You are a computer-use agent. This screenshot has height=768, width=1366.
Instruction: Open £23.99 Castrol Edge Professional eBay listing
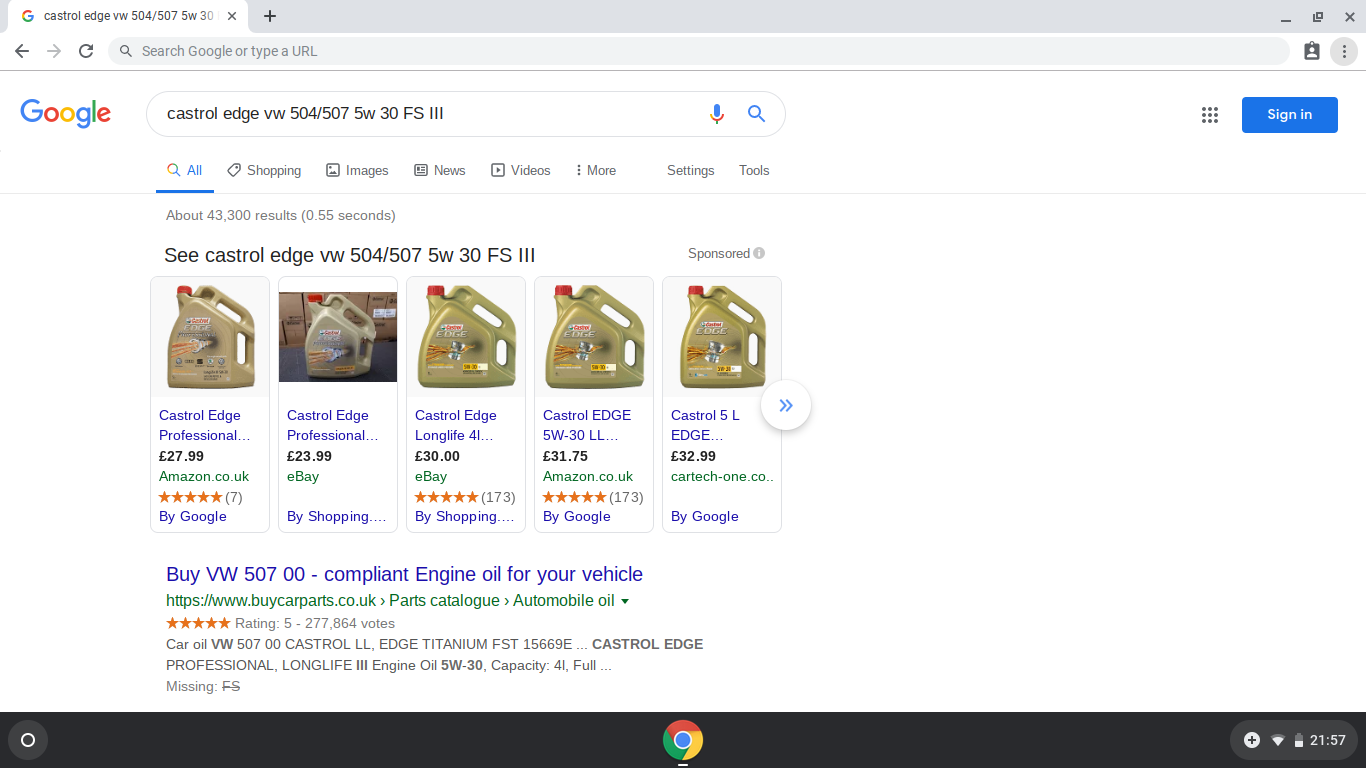(x=332, y=425)
